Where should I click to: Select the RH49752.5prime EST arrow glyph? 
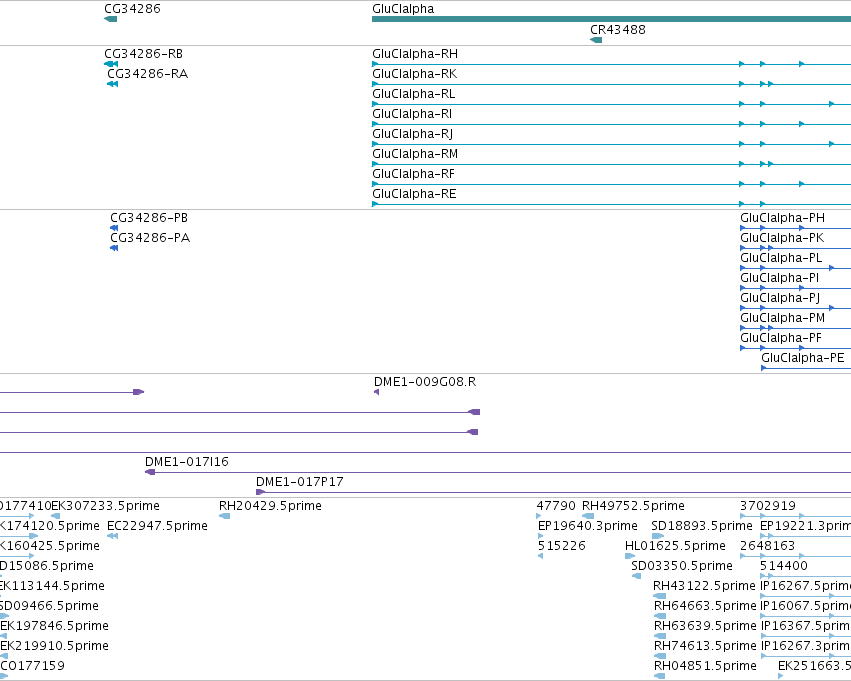point(588,516)
